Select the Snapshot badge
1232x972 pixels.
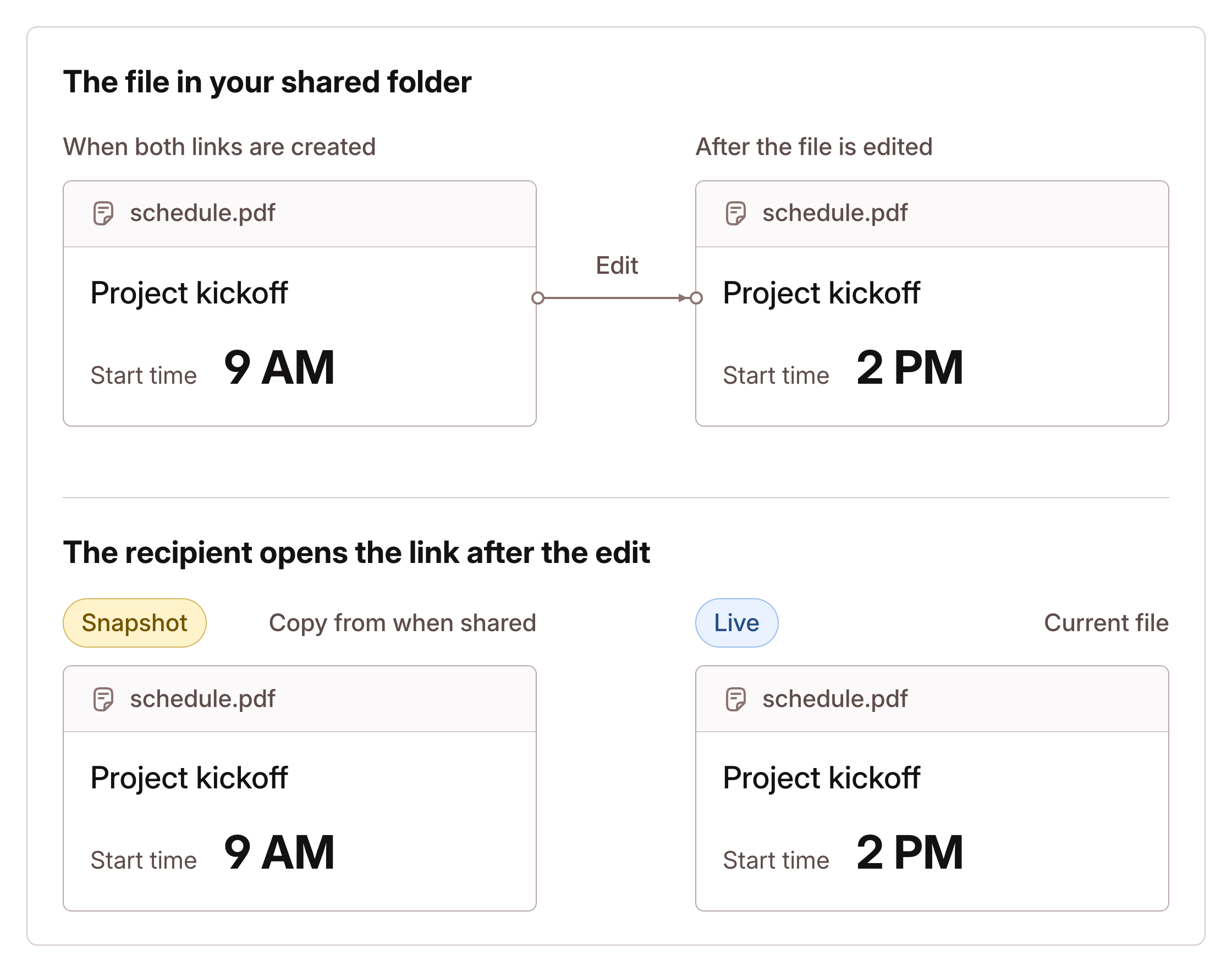[134, 622]
